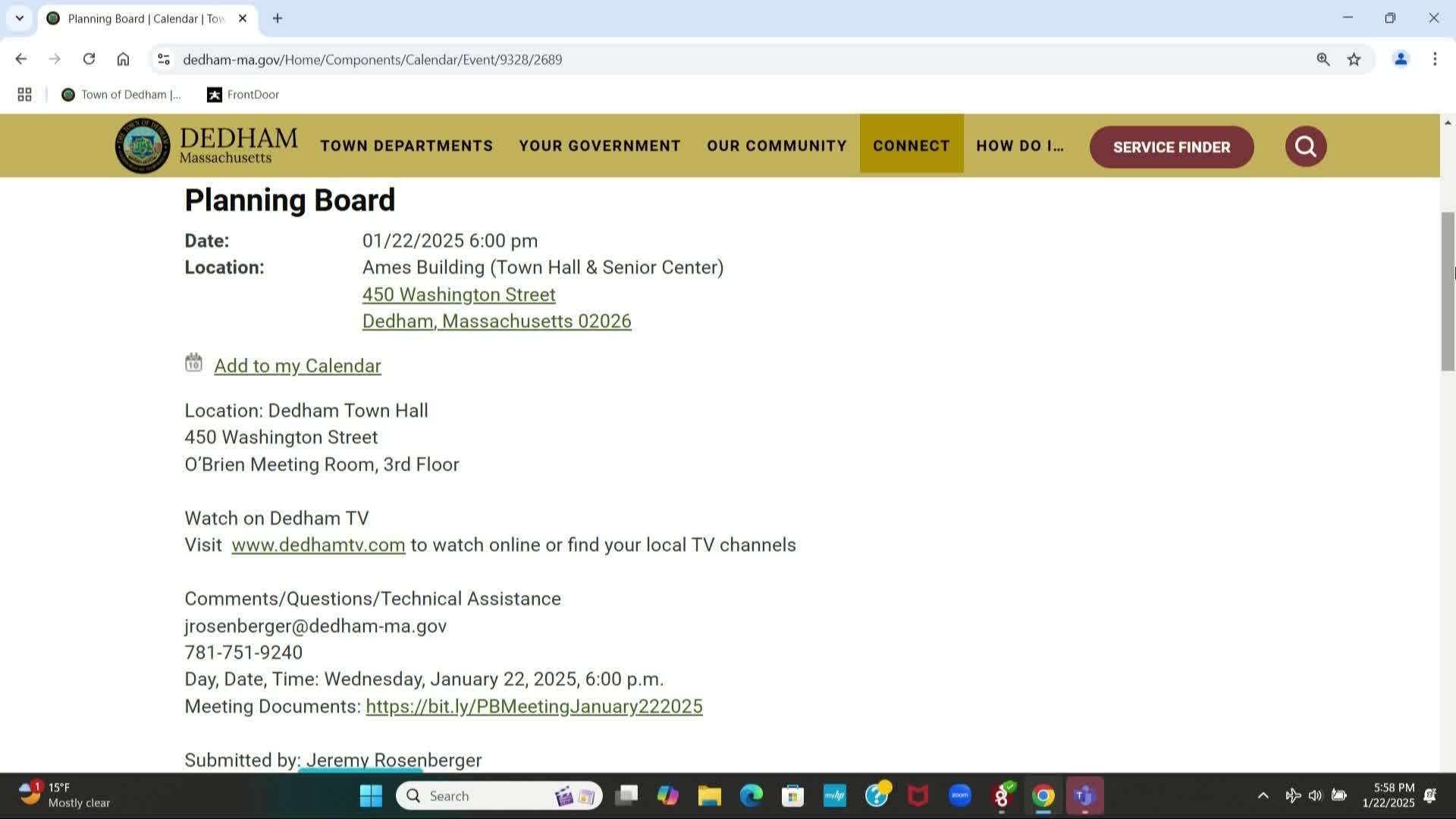Viewport: 1456px width, 819px height.
Task: Click the O'Brien Meeting Room, 3rd Floor text
Action: pyautogui.click(x=322, y=464)
